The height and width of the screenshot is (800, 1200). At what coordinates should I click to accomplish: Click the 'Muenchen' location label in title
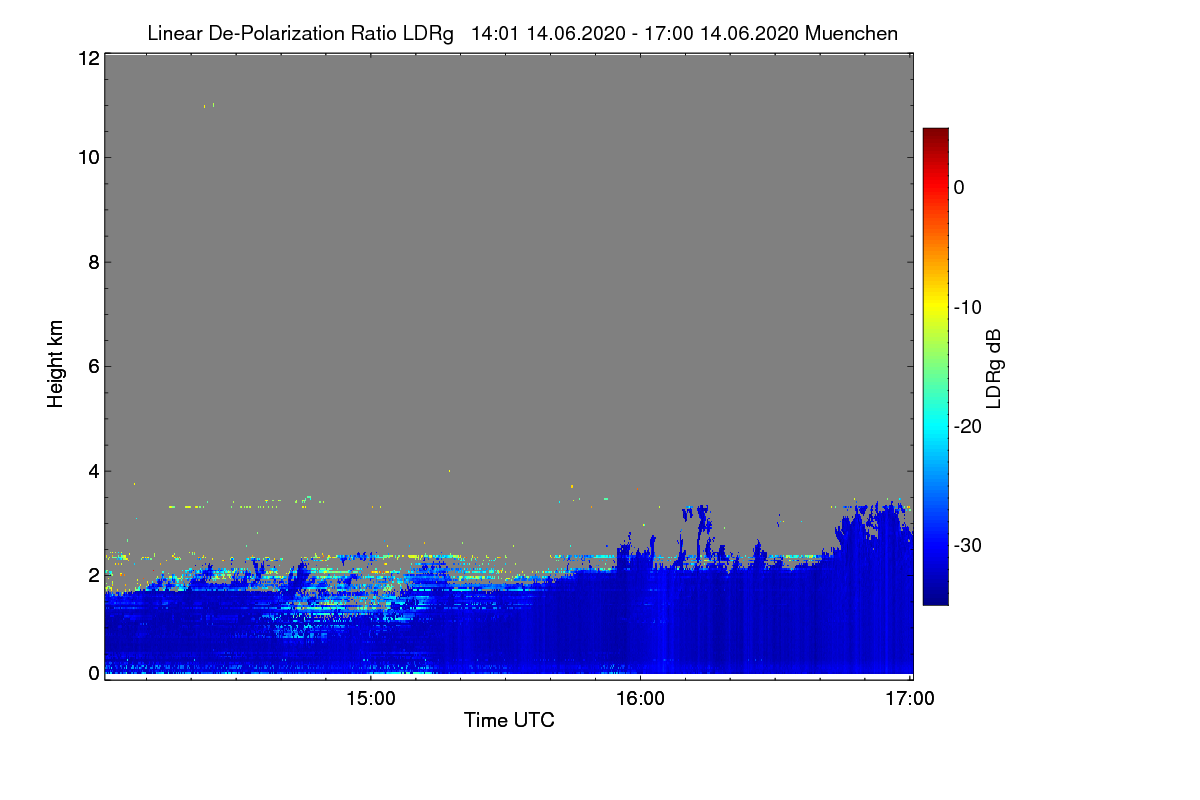[x=851, y=34]
